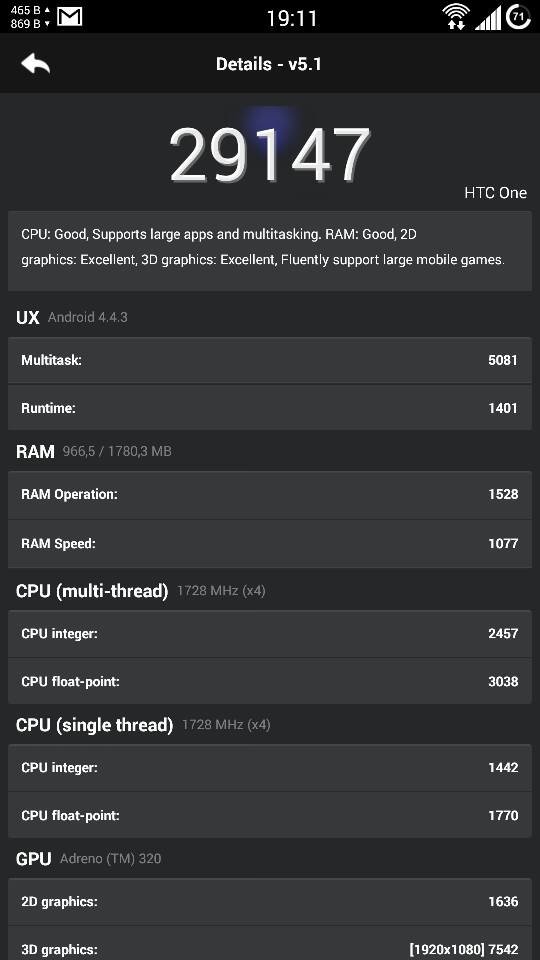Select the Runtime score row
This screenshot has height=960, width=540.
(270, 408)
